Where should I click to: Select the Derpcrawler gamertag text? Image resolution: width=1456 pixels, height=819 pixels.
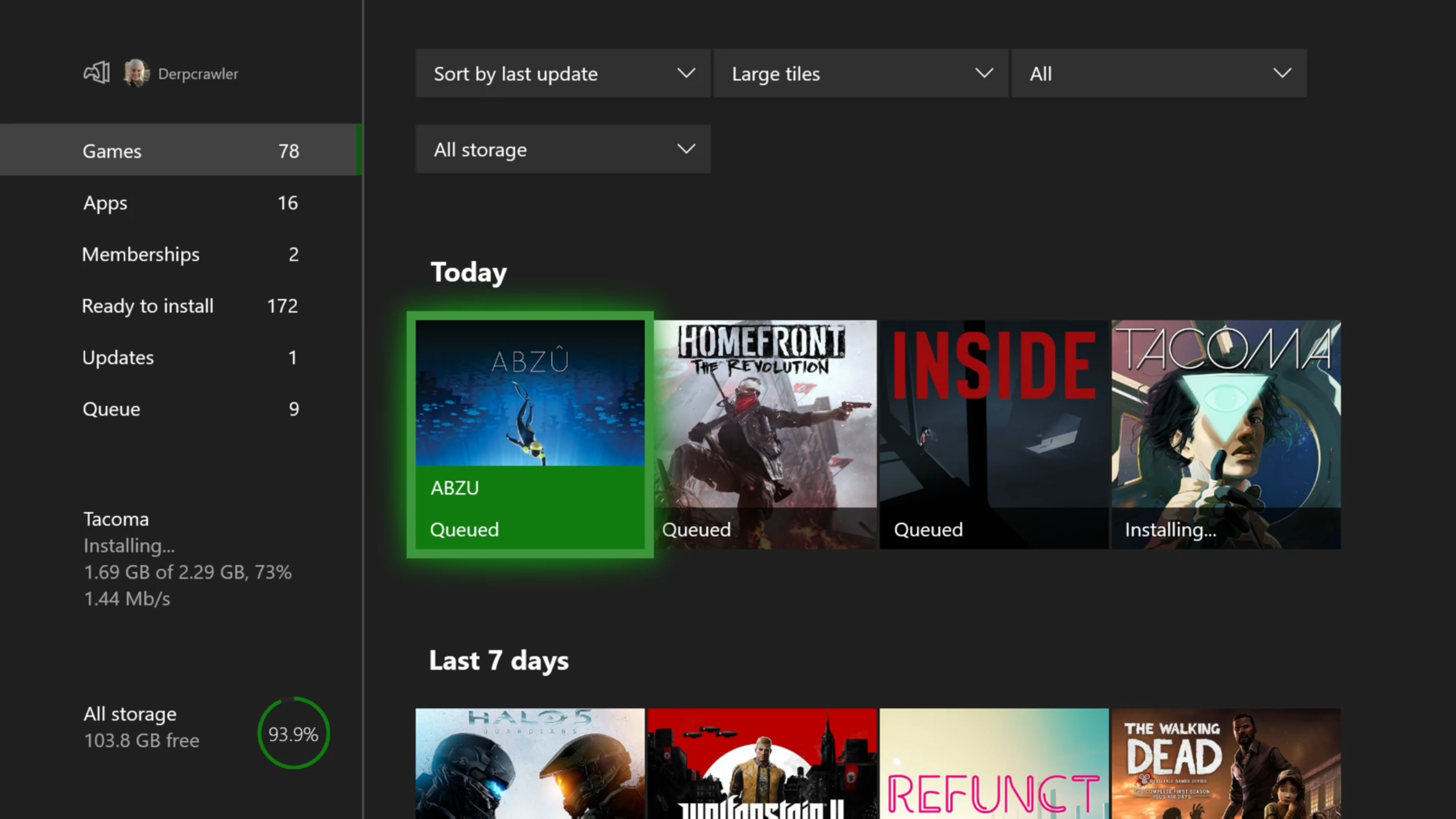tap(198, 74)
